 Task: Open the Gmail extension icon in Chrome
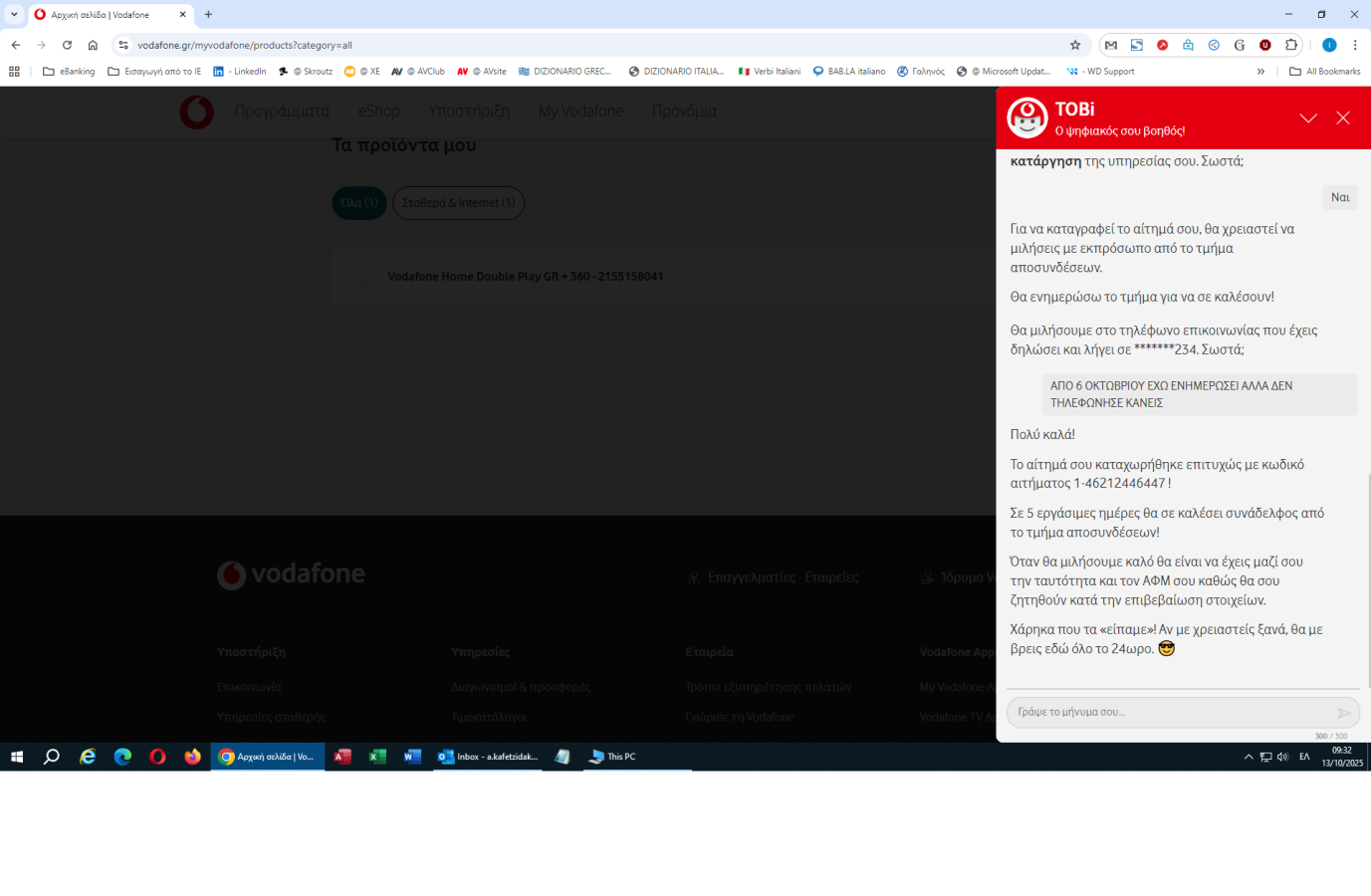pos(1110,45)
